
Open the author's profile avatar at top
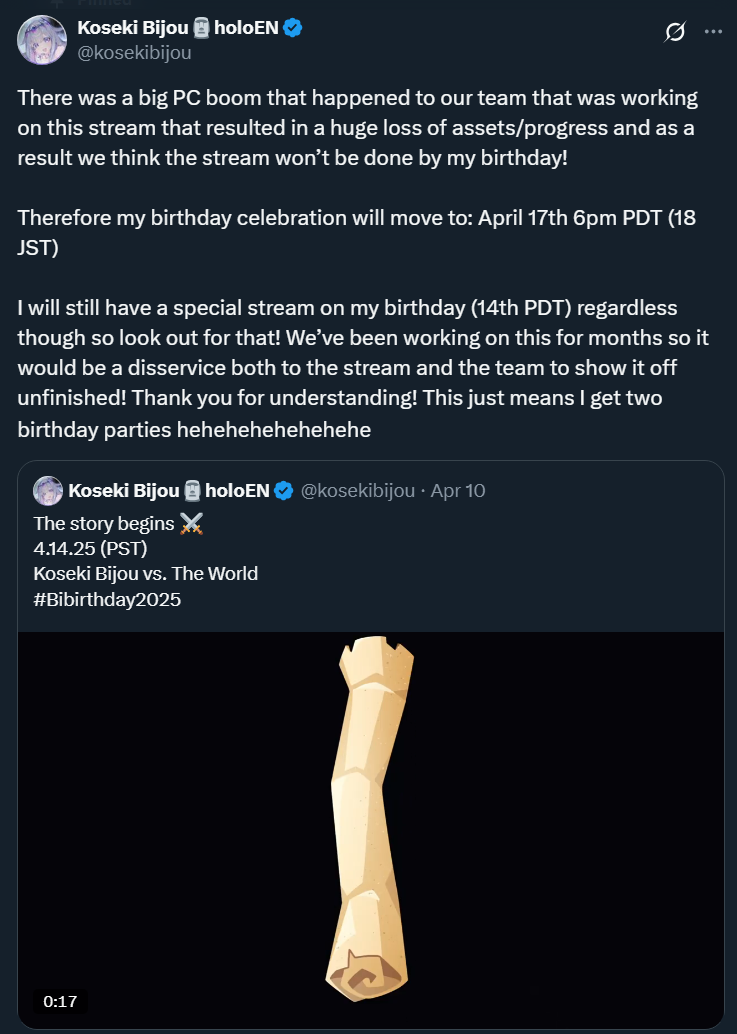(x=40, y=40)
